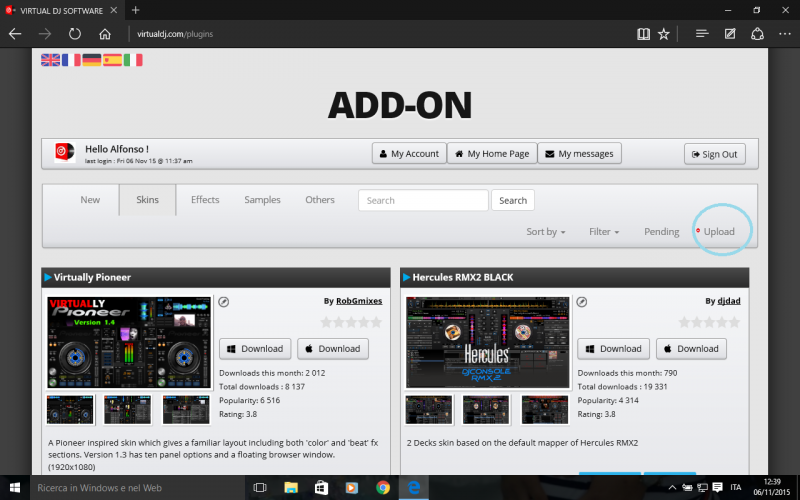Focus the add-on Search text field
Image resolution: width=800 pixels, height=500 pixels.
pyautogui.click(x=423, y=201)
